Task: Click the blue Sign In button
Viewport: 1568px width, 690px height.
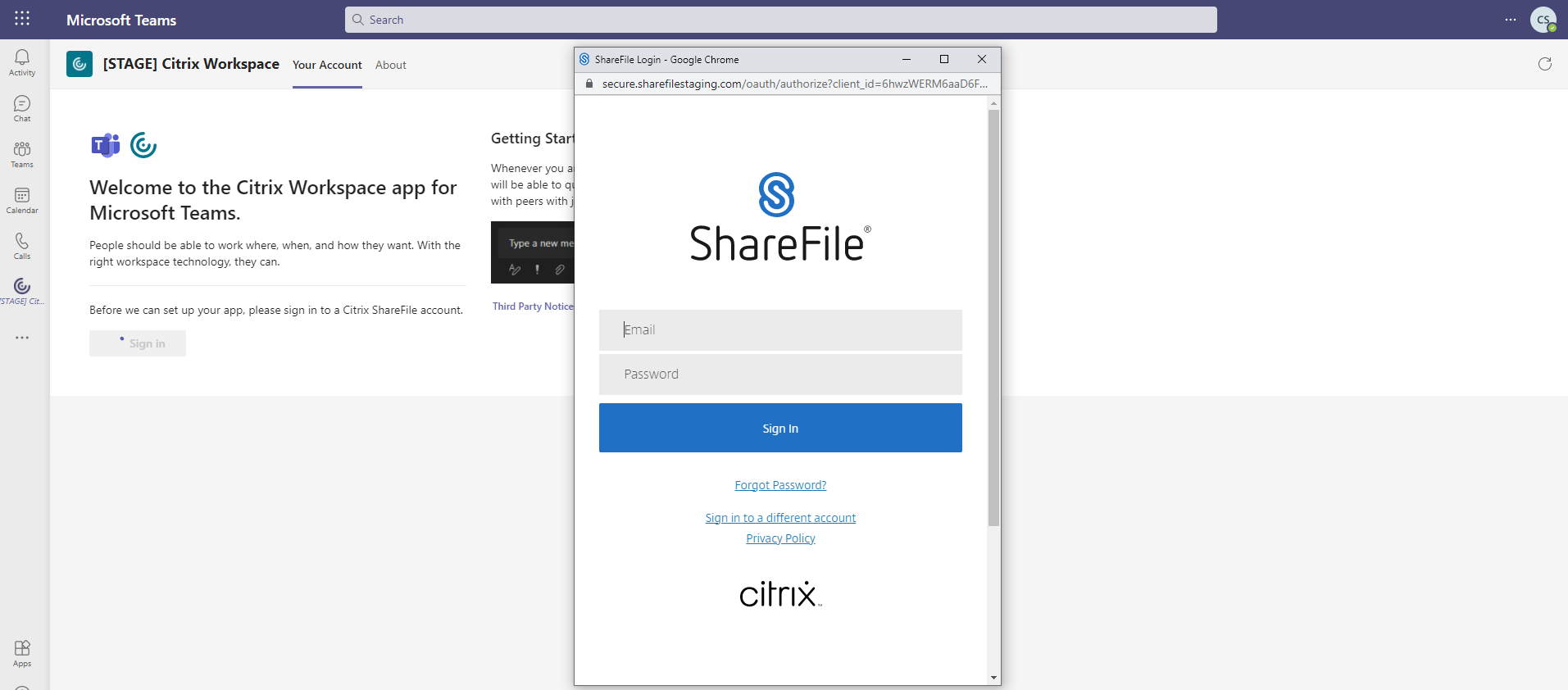Action: click(x=780, y=428)
